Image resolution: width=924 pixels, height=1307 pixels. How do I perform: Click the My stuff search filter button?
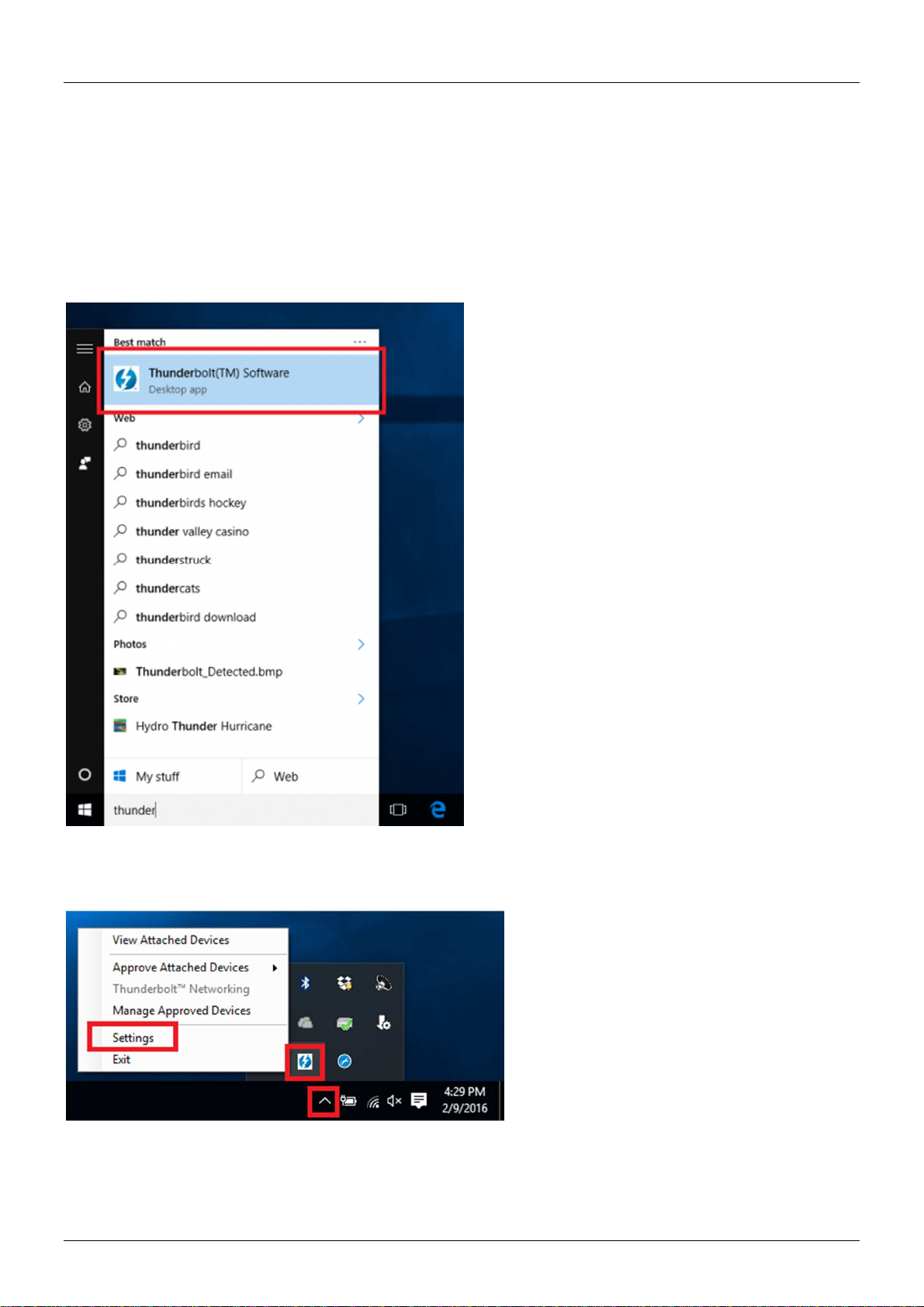click(x=173, y=776)
